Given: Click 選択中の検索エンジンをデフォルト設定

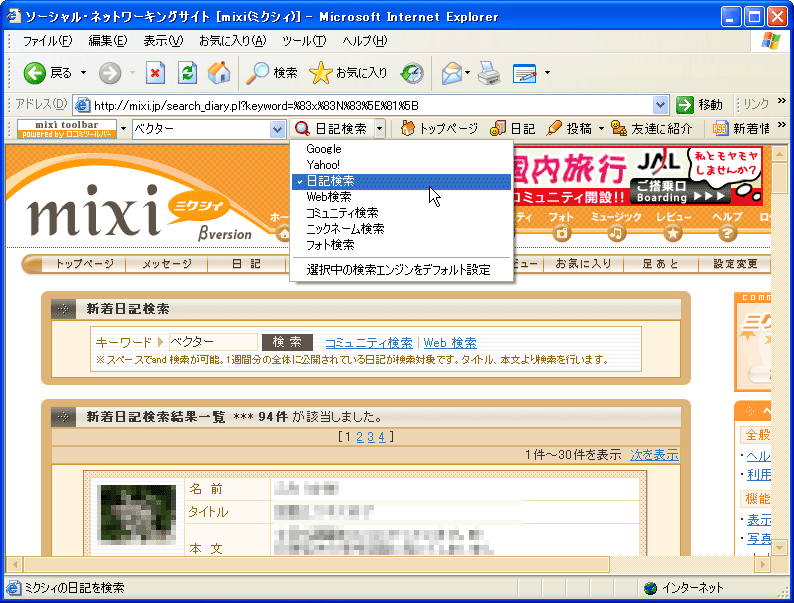Looking at the screenshot, I should click(402, 270).
